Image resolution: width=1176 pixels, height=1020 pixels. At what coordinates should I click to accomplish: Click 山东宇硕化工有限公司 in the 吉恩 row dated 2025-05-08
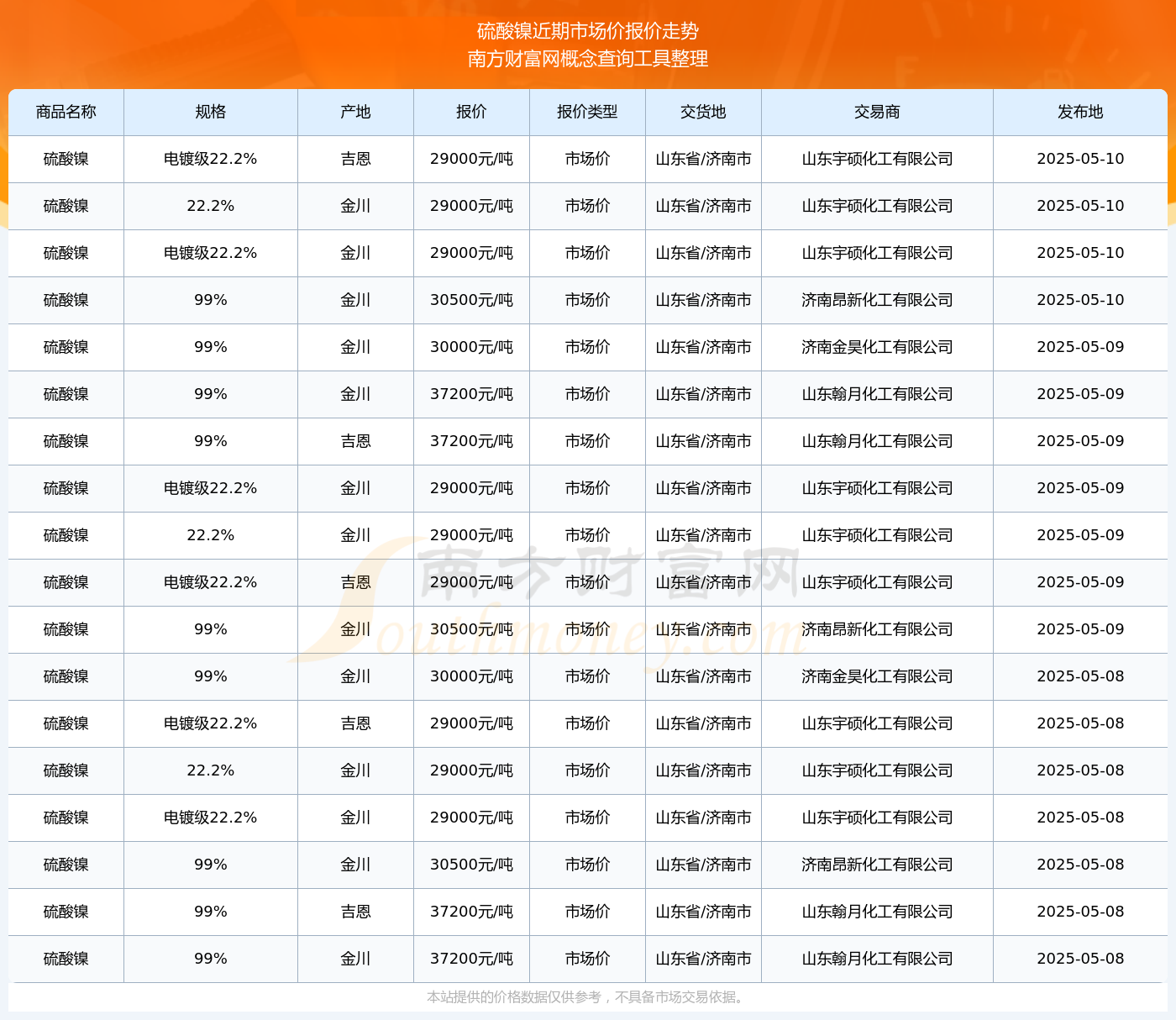(878, 723)
